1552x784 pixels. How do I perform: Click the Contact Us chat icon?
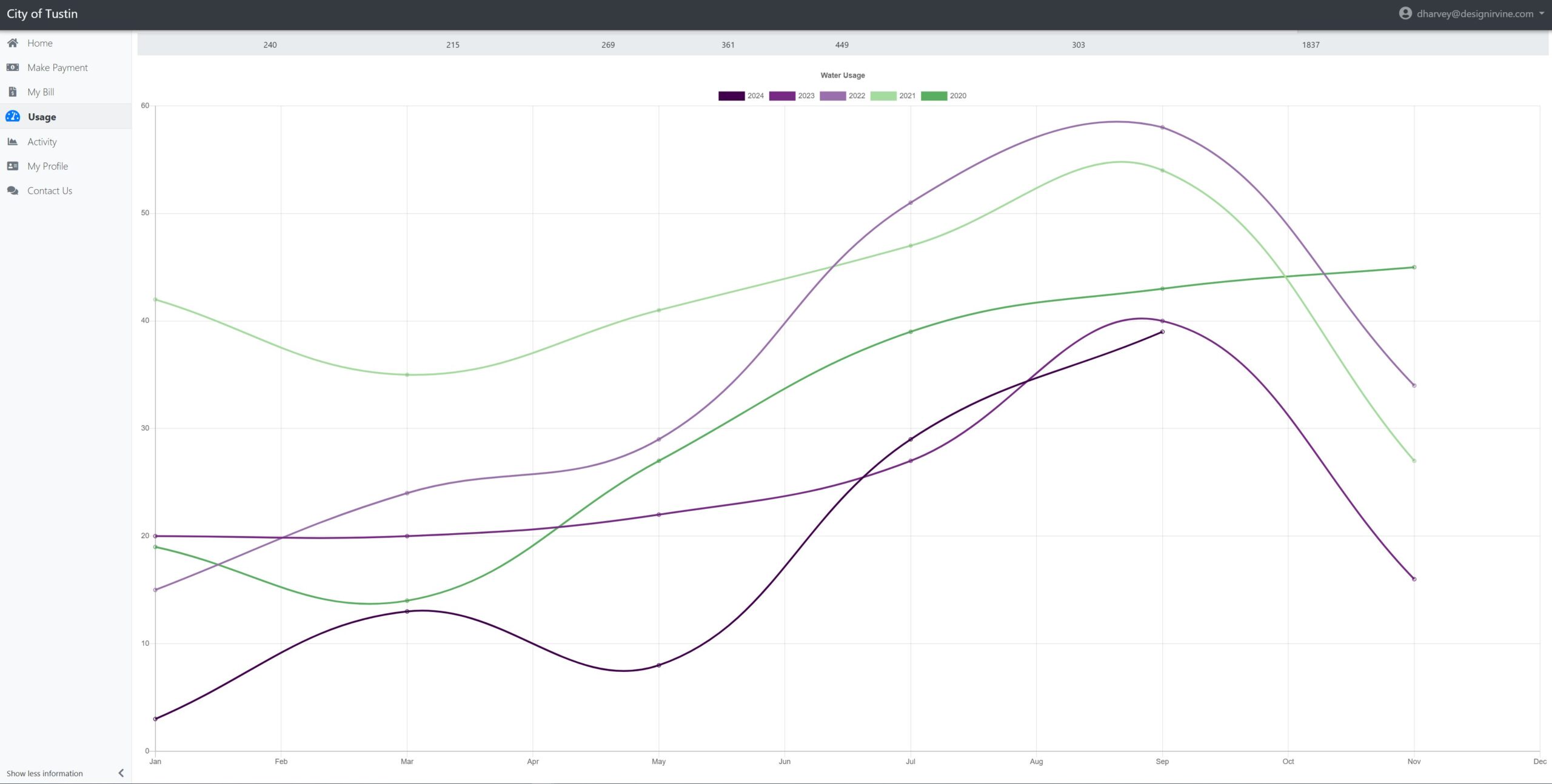pyautogui.click(x=12, y=191)
